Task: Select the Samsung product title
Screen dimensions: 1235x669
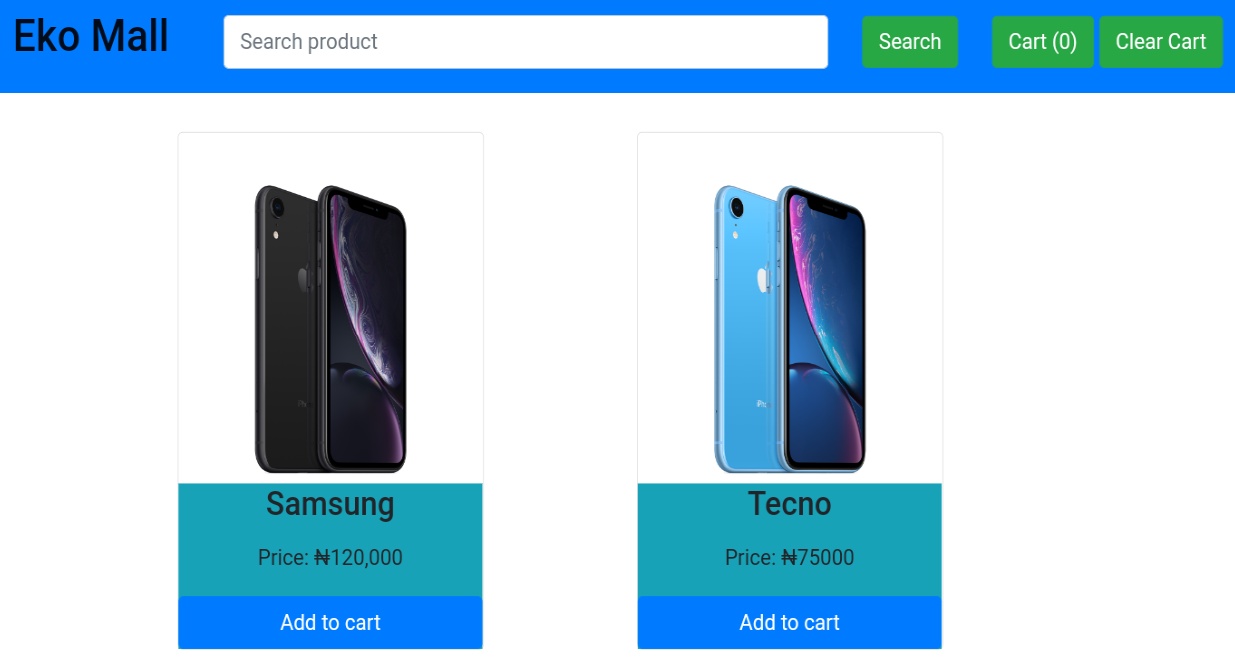Action: pos(330,504)
